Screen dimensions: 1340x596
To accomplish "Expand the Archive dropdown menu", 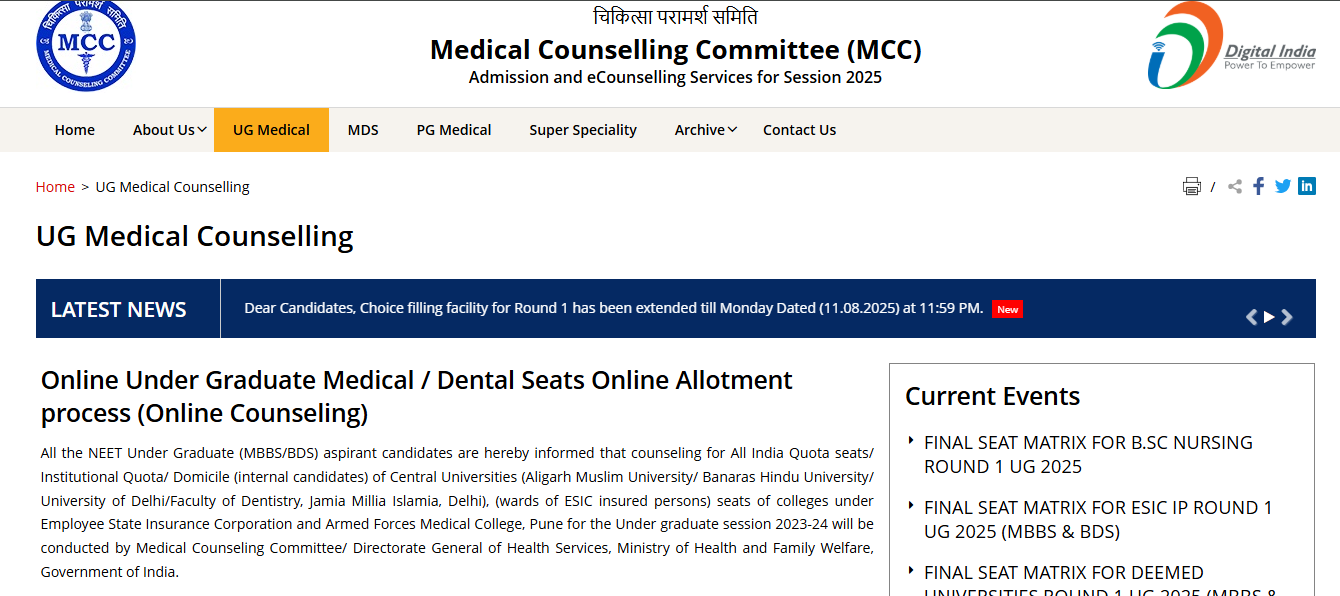I will 706,130.
